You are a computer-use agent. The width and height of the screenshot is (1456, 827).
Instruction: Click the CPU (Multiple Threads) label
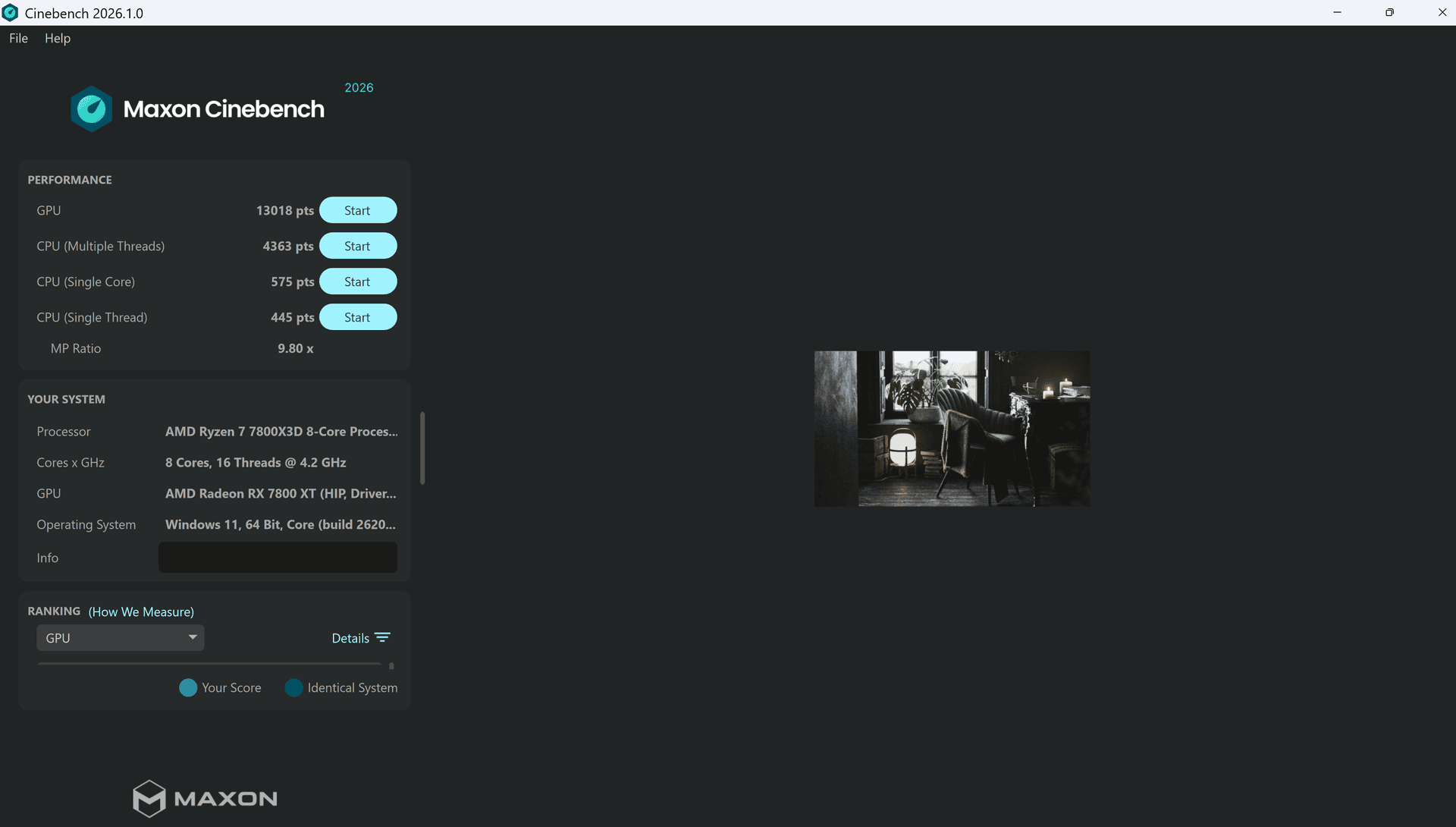coord(101,247)
